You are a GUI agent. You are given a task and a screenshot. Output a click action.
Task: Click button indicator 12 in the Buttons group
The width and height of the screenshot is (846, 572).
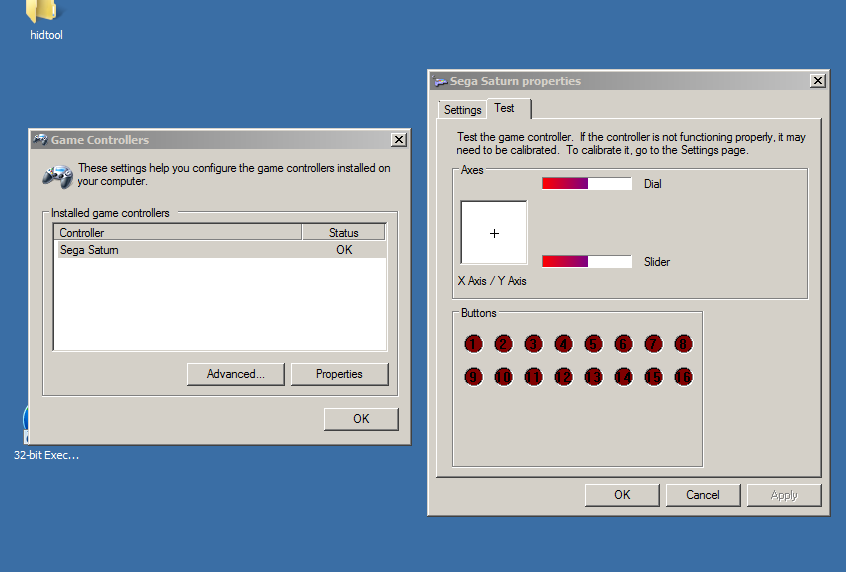click(x=563, y=377)
